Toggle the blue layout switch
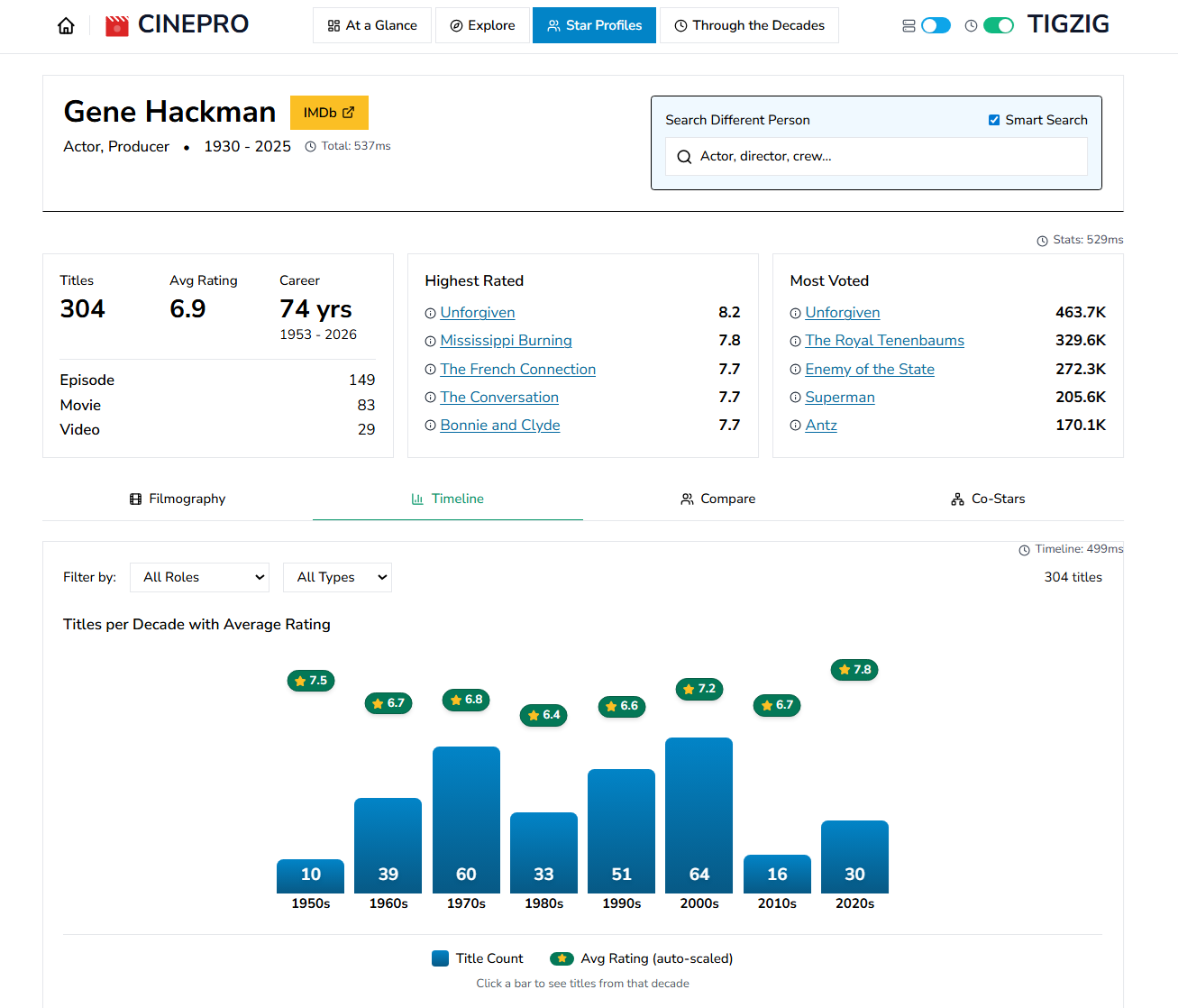The width and height of the screenshot is (1178, 1008). click(936, 26)
